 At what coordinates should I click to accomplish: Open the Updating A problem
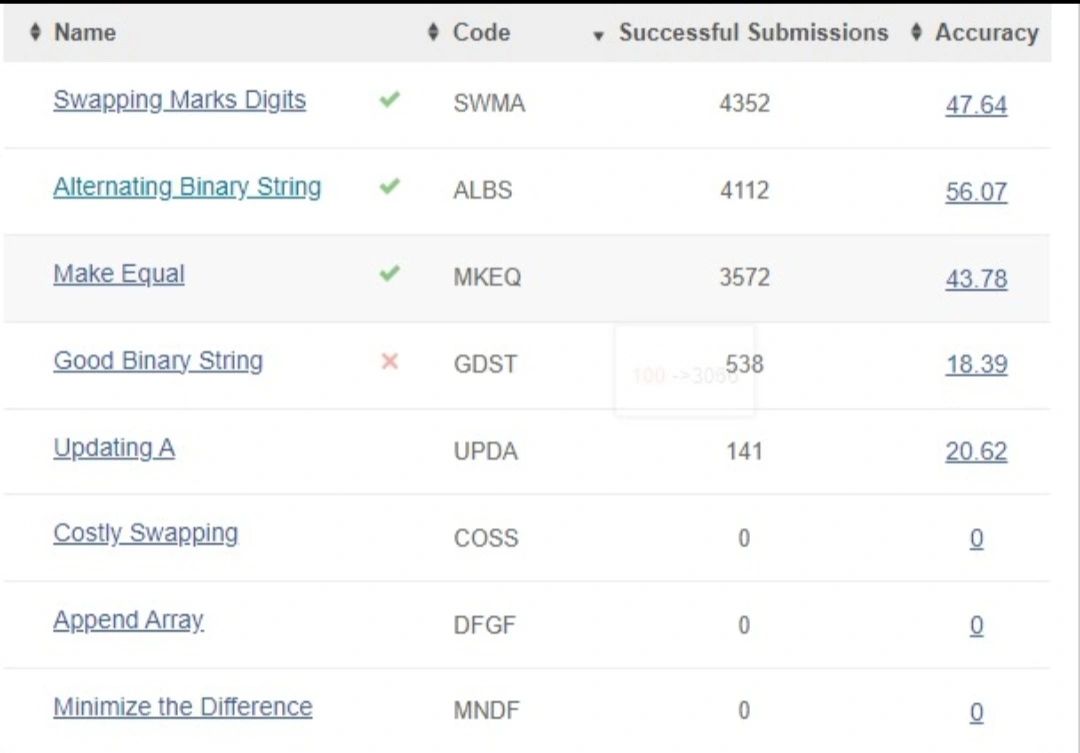pos(114,448)
